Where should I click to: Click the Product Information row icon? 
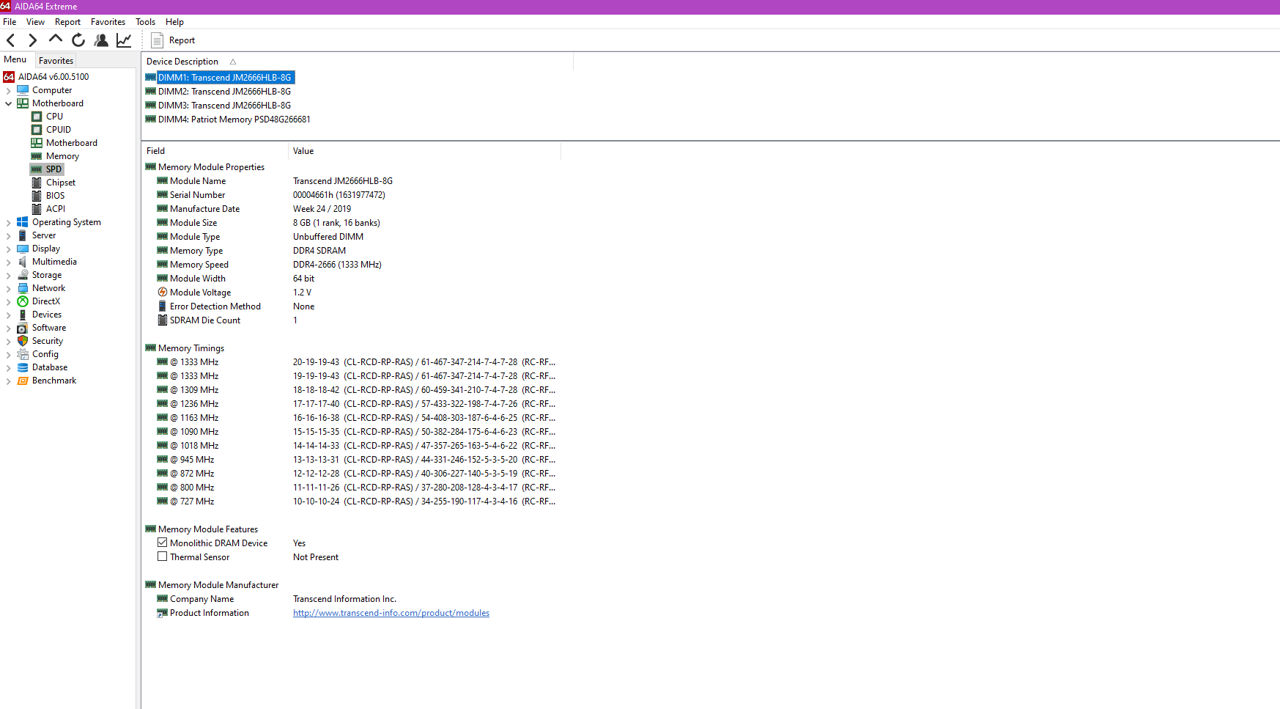coord(162,613)
